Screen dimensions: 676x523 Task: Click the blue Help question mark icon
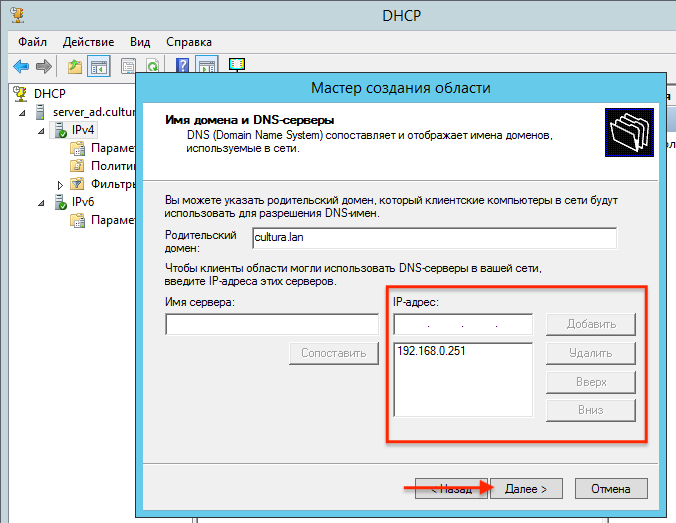[183, 67]
